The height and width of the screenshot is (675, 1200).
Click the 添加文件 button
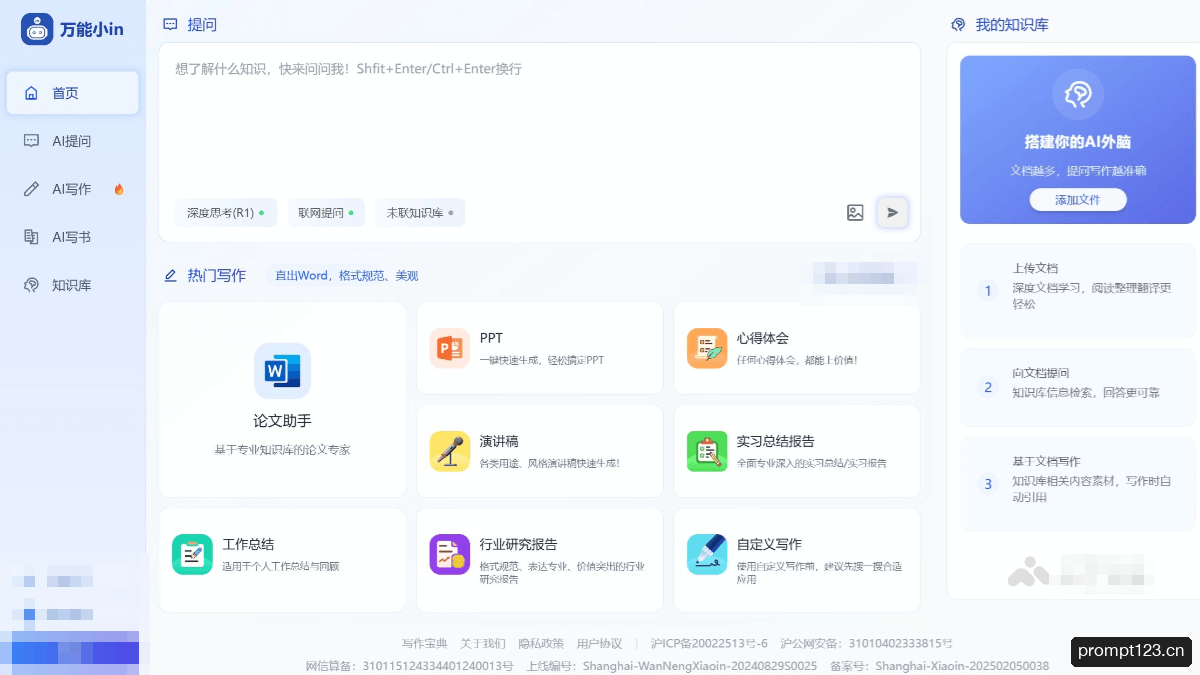pos(1078,200)
